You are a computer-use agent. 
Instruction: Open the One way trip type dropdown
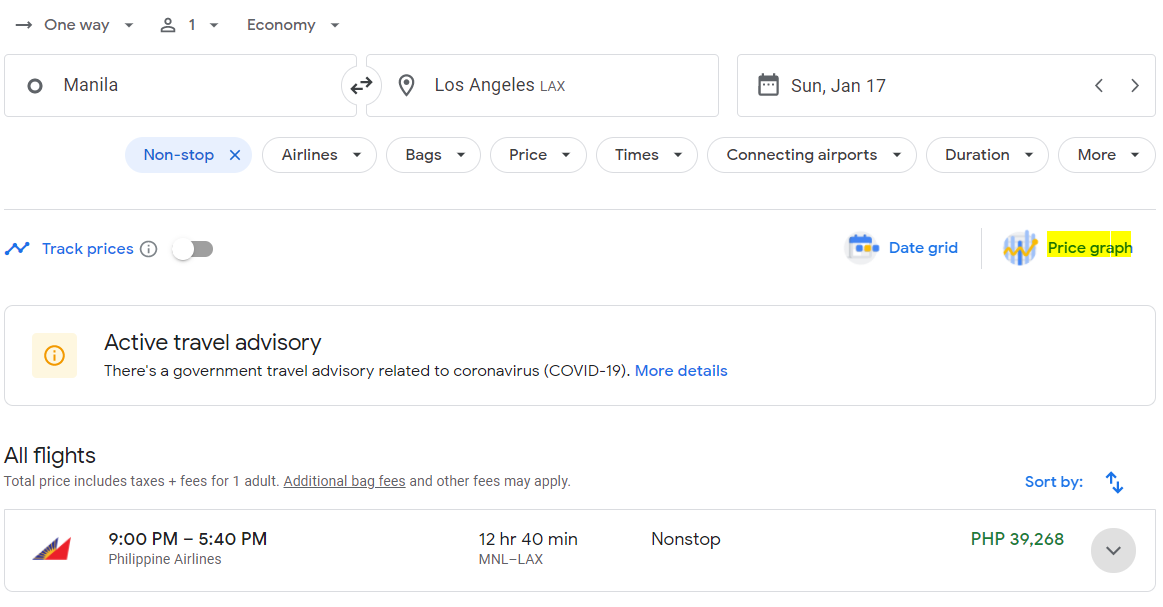(75, 25)
